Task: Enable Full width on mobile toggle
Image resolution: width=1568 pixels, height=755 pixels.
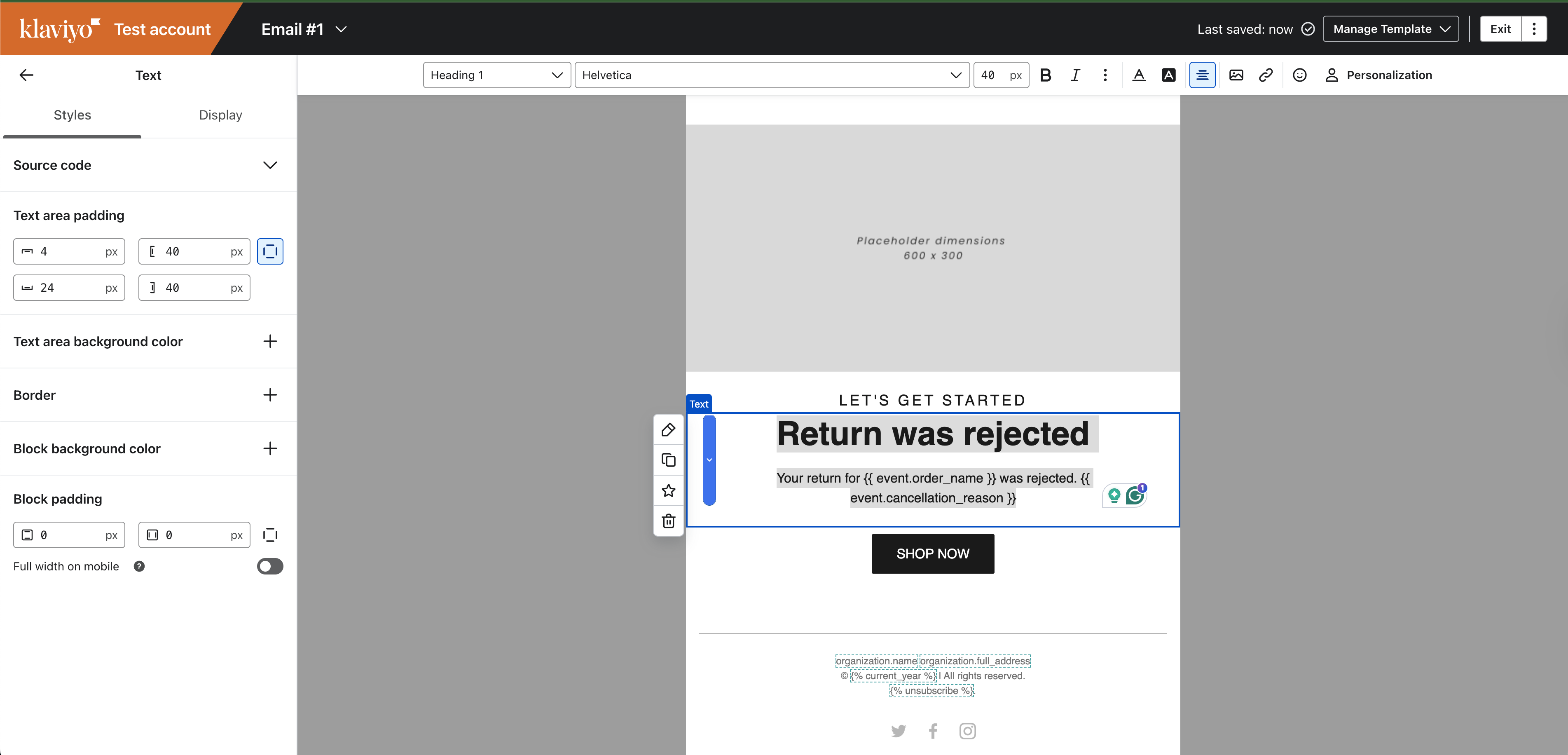Action: pyautogui.click(x=270, y=566)
